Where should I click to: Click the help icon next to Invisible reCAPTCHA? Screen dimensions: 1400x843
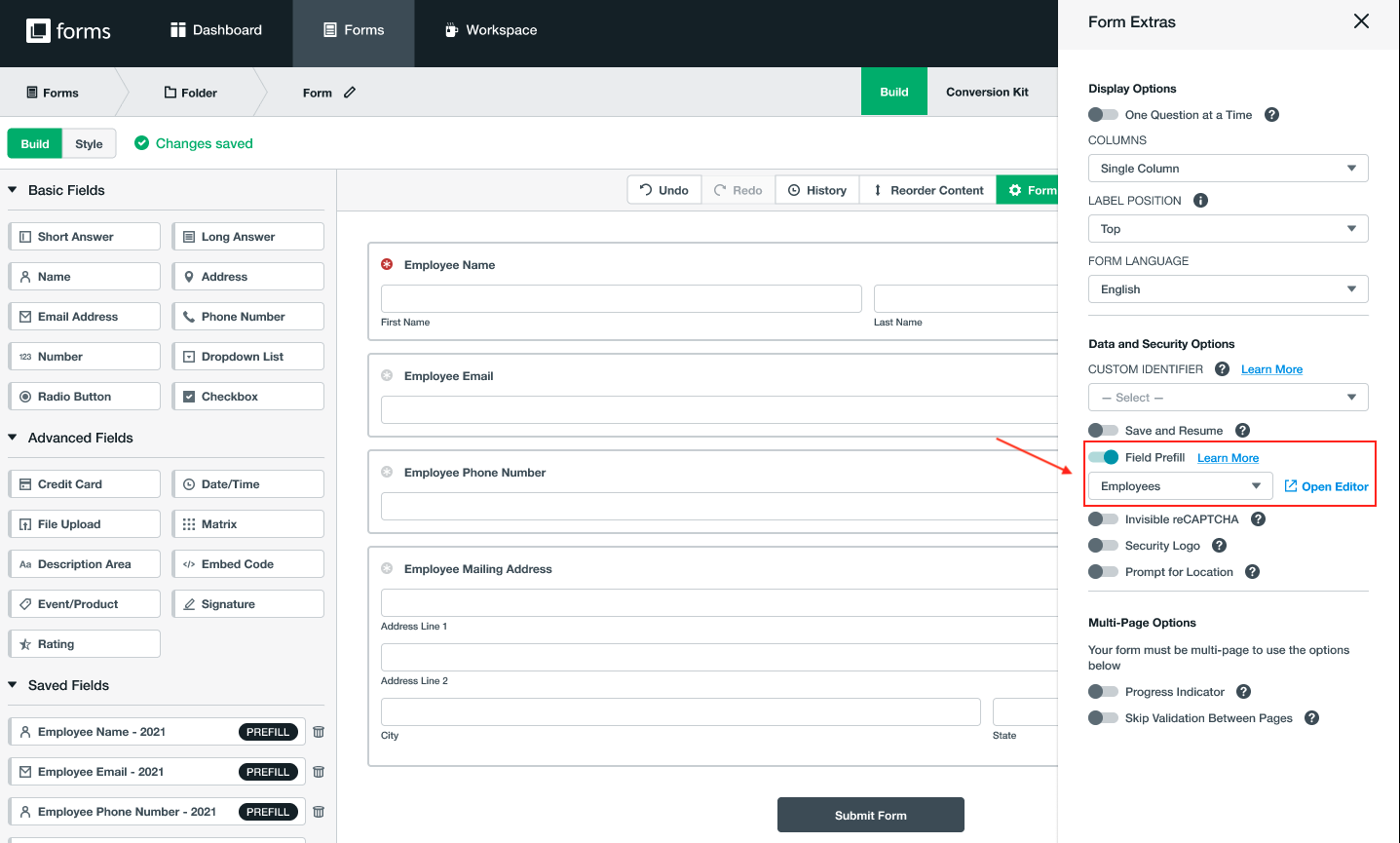pos(1258,519)
